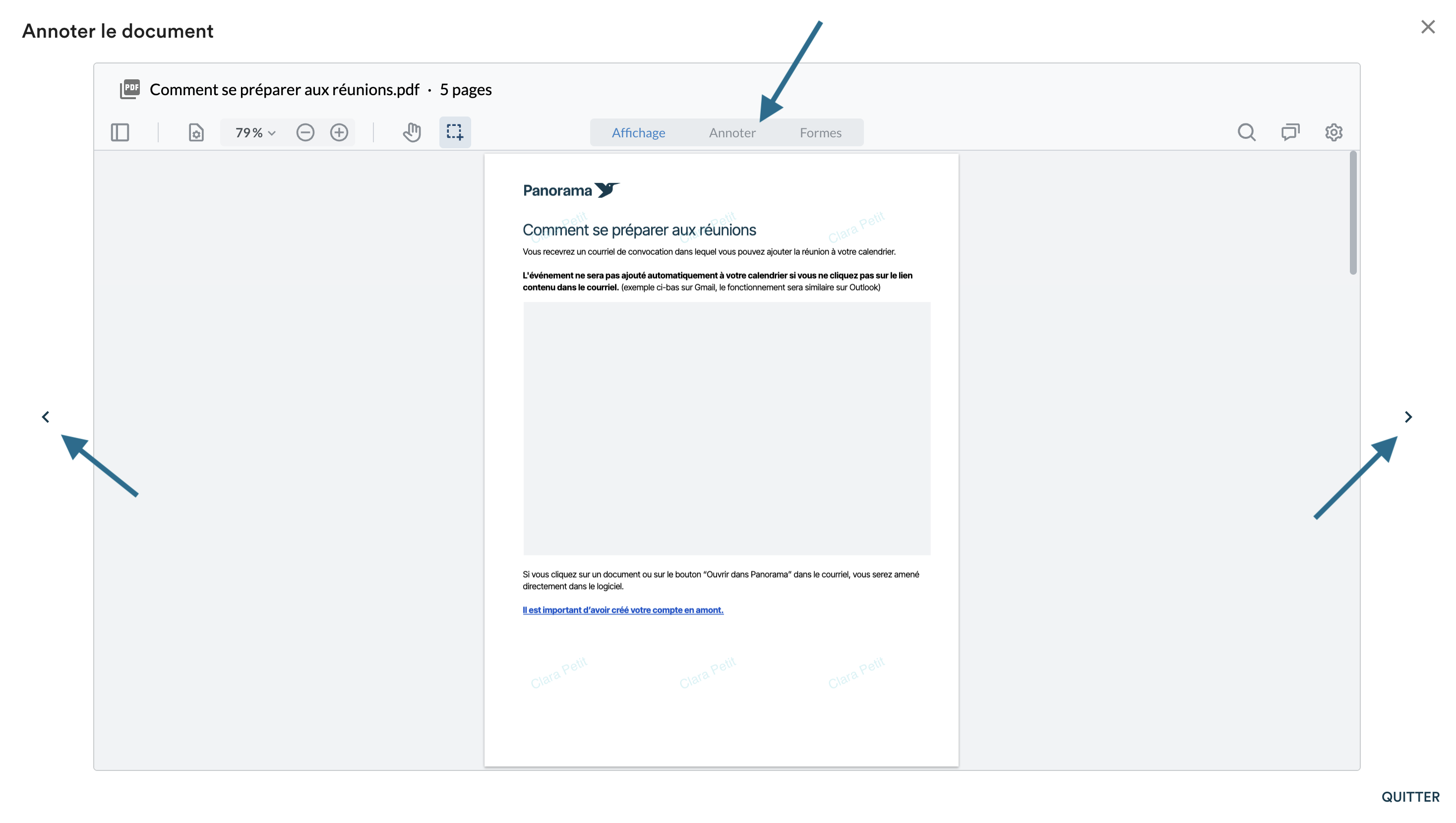Viewport: 1456px width, 823px height.
Task: Toggle the left sidebar panel icon
Action: point(120,132)
